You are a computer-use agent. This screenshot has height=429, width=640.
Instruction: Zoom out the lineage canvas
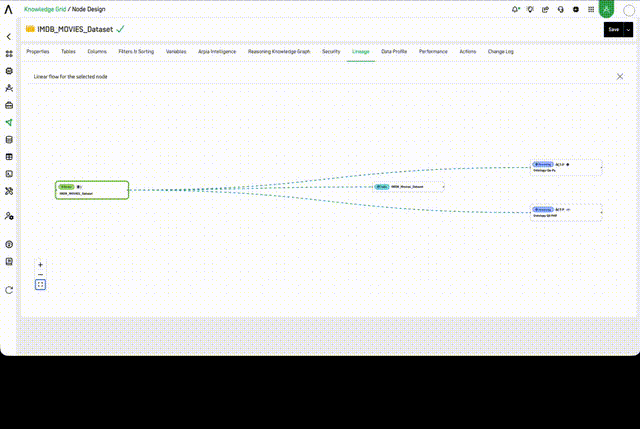click(x=40, y=274)
